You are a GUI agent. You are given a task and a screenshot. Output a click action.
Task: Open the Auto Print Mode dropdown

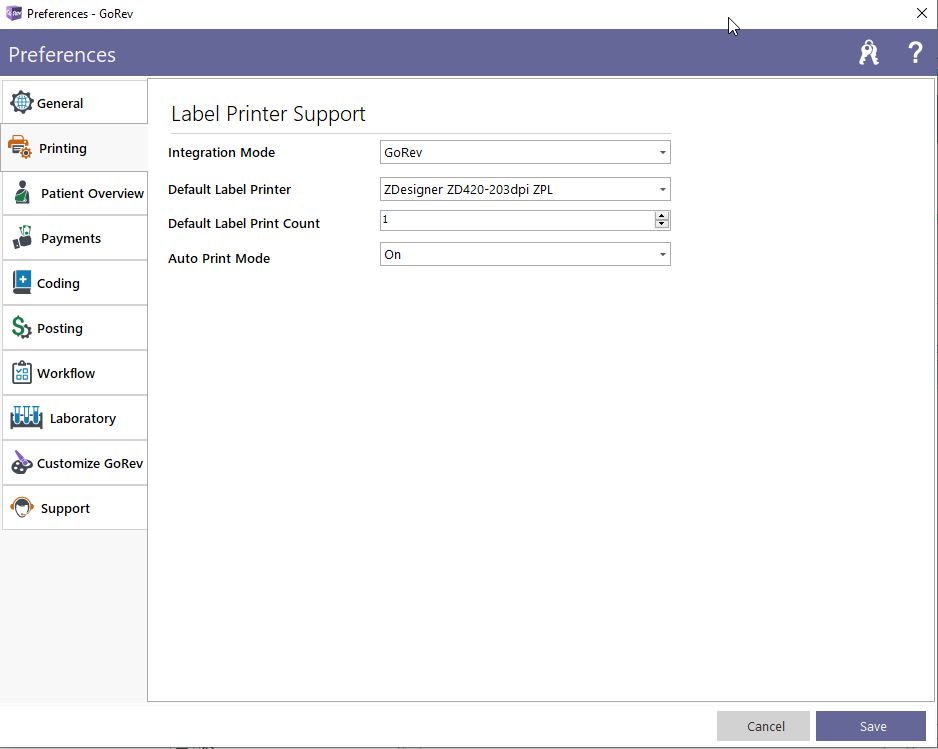525,254
